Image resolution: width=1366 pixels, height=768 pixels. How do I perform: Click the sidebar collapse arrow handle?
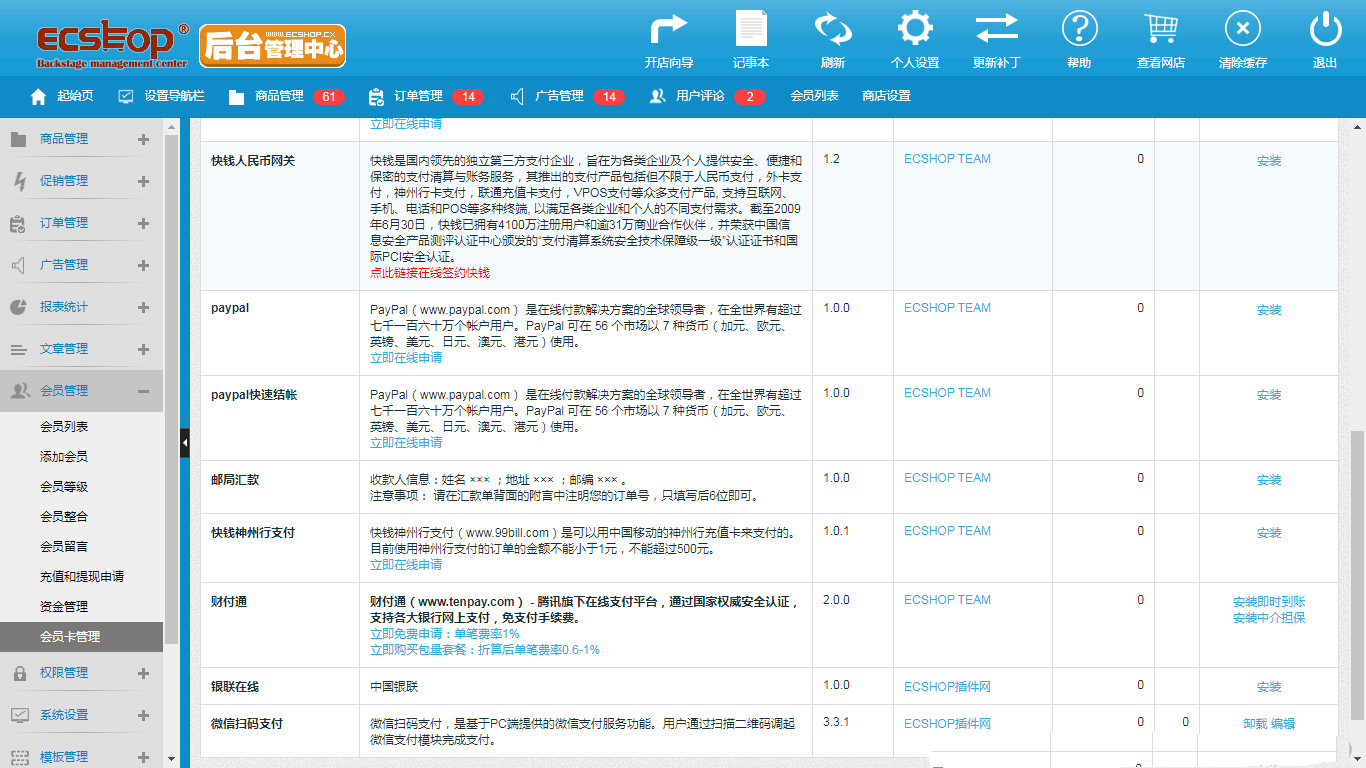(x=184, y=440)
